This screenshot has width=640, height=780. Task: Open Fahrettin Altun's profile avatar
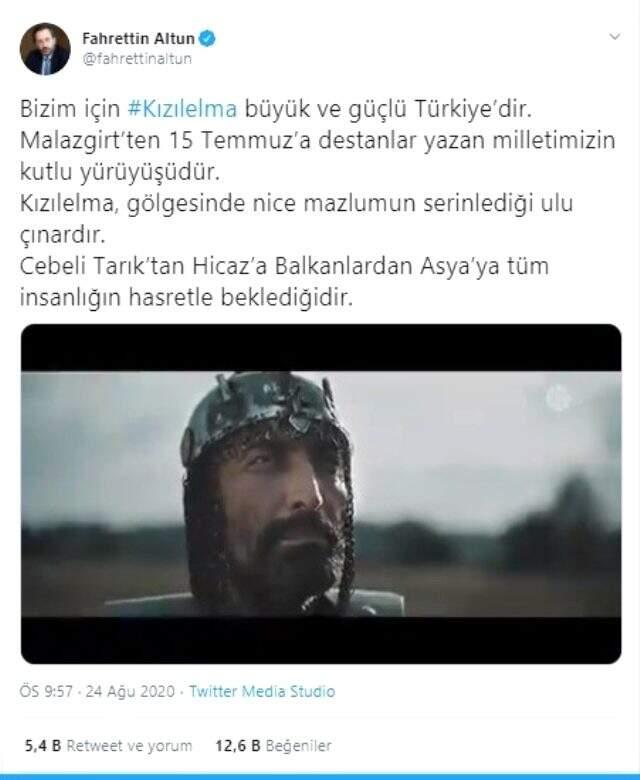click(45, 49)
